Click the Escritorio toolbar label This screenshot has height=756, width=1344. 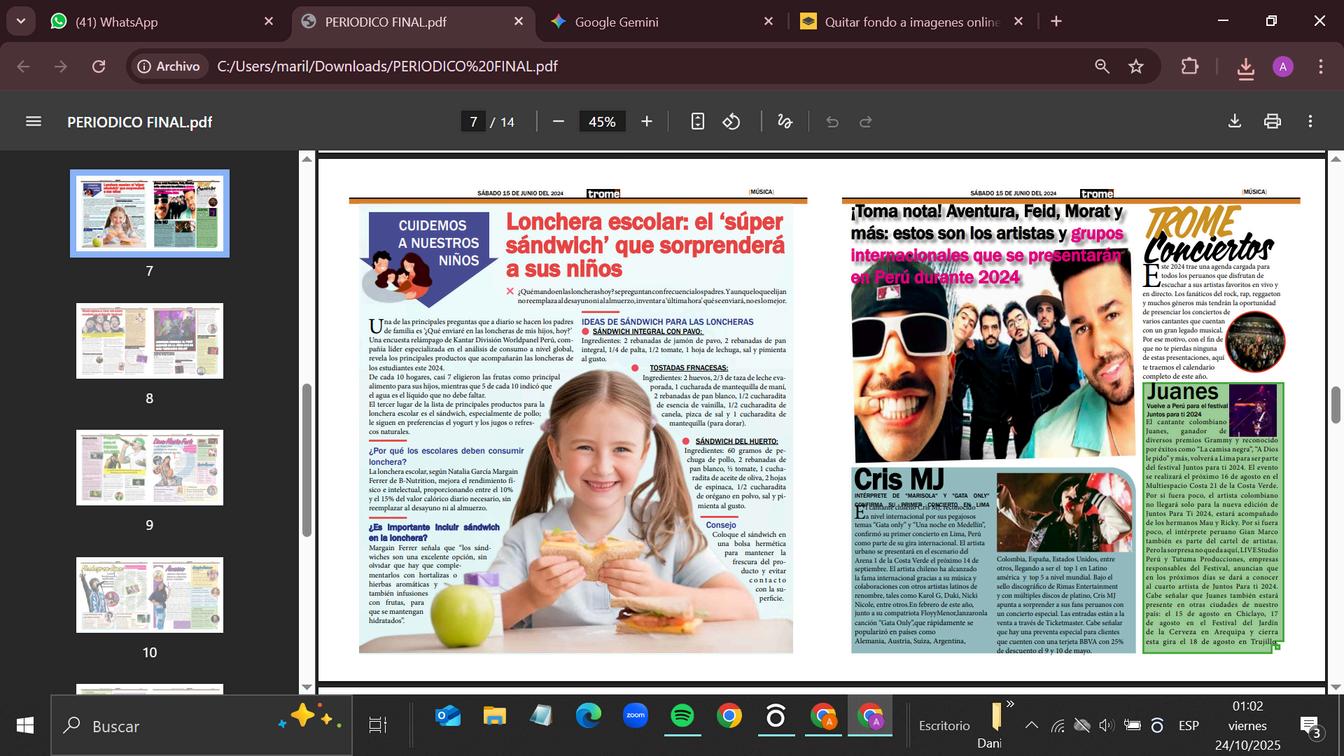coord(944,725)
